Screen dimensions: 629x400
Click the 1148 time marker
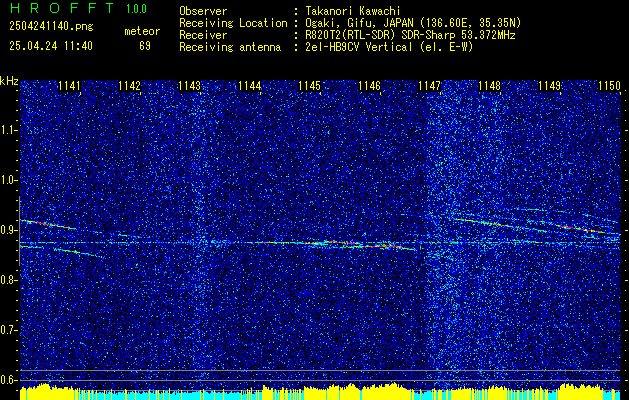click(x=489, y=85)
